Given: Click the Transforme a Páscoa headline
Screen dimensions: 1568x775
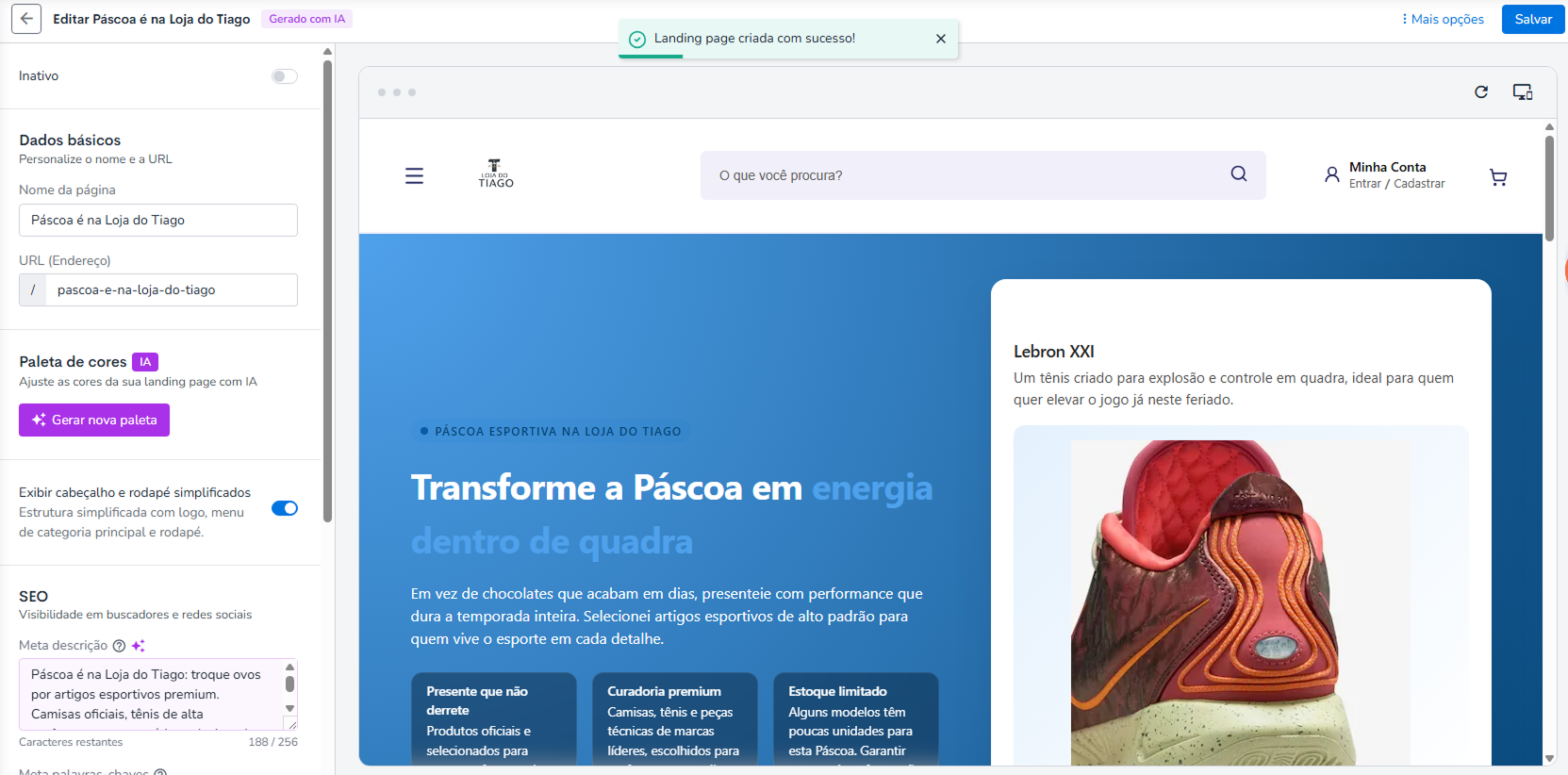Looking at the screenshot, I should click(671, 515).
